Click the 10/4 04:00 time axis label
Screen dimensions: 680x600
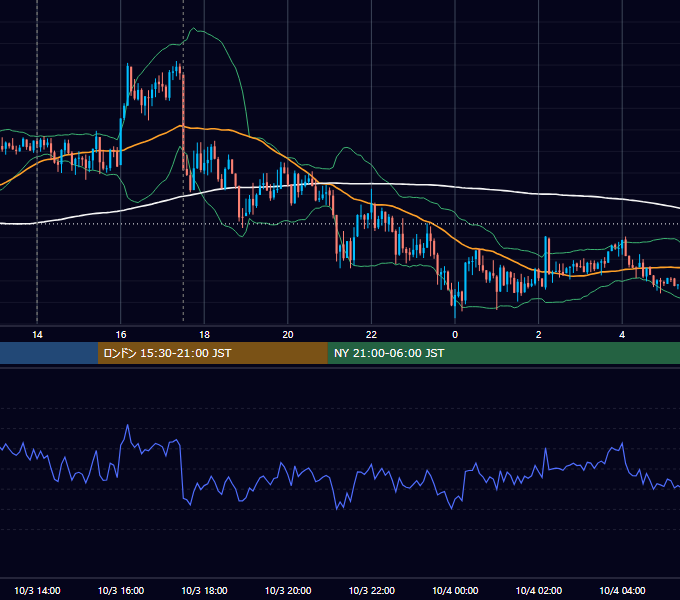coord(622,590)
